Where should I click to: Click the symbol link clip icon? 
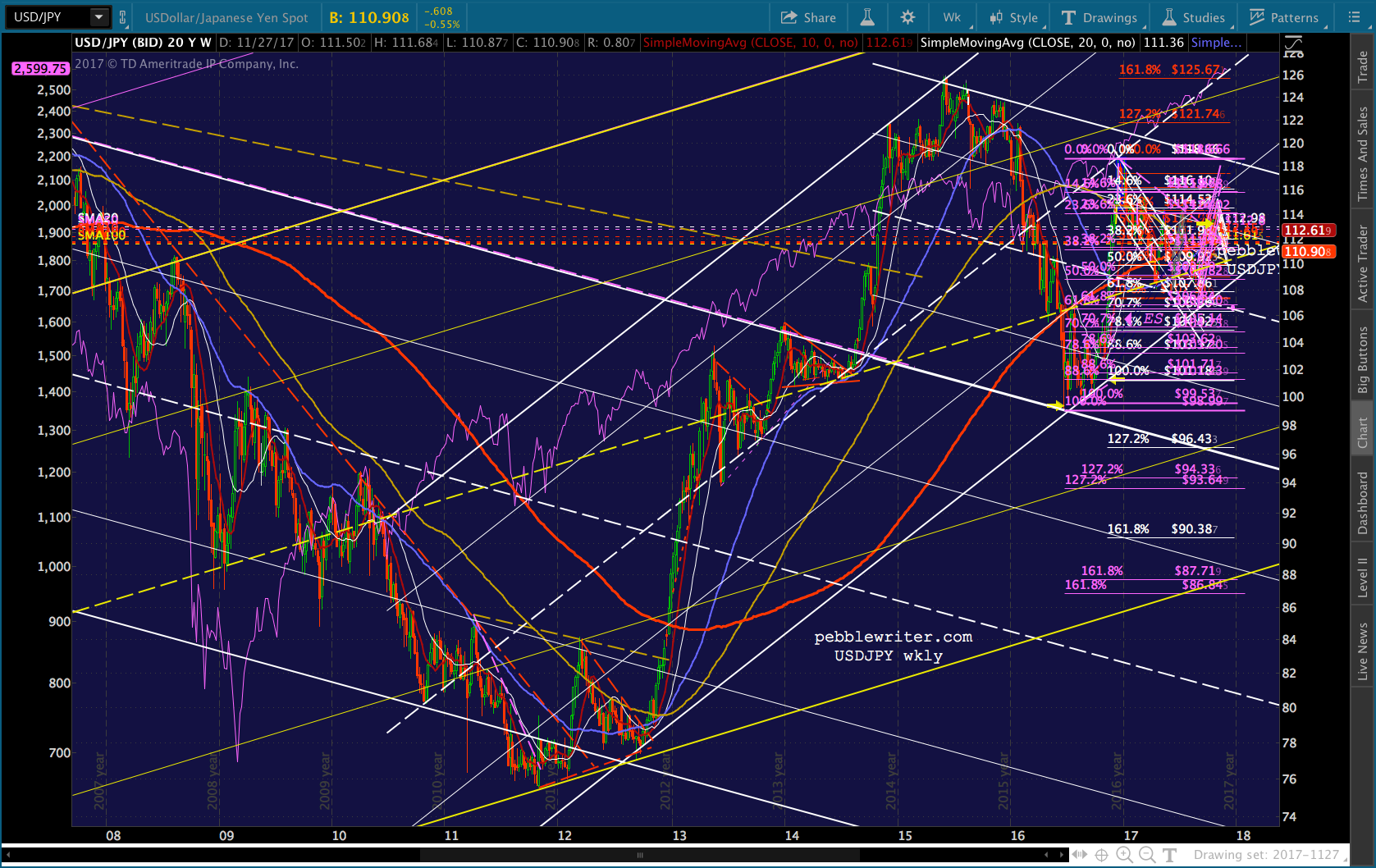[123, 16]
